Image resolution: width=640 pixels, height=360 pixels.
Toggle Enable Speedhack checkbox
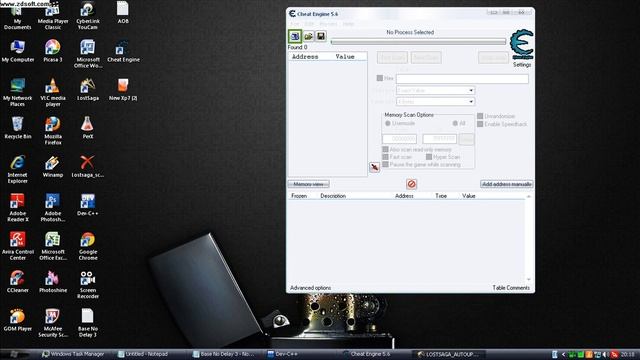tap(480, 124)
